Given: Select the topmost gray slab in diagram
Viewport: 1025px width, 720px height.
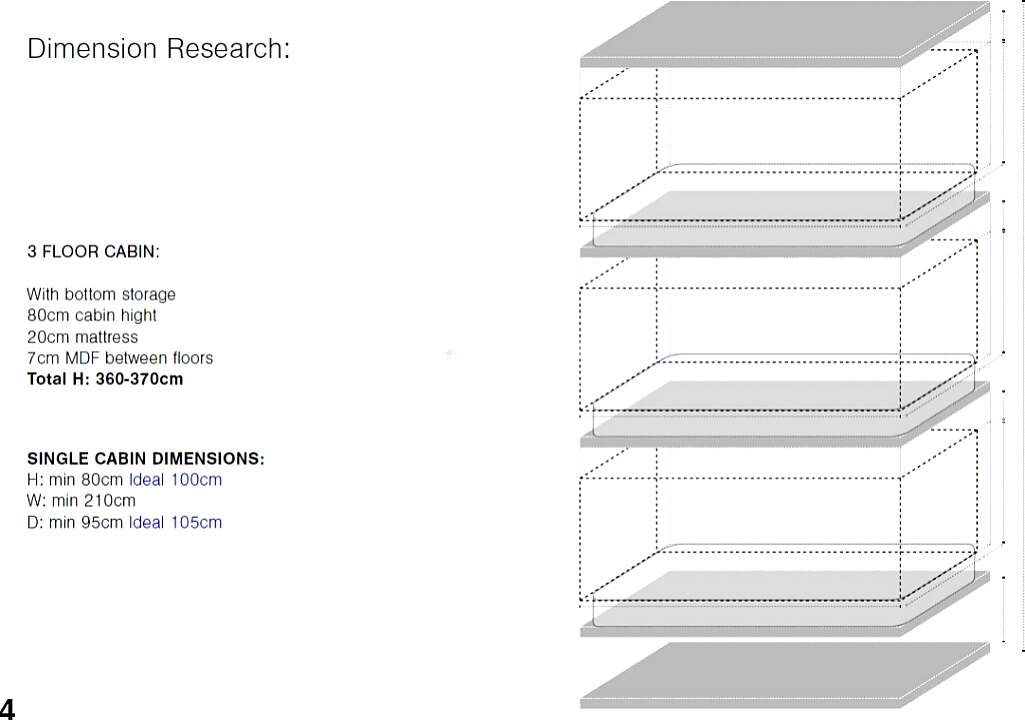Looking at the screenshot, I should click(780, 33).
